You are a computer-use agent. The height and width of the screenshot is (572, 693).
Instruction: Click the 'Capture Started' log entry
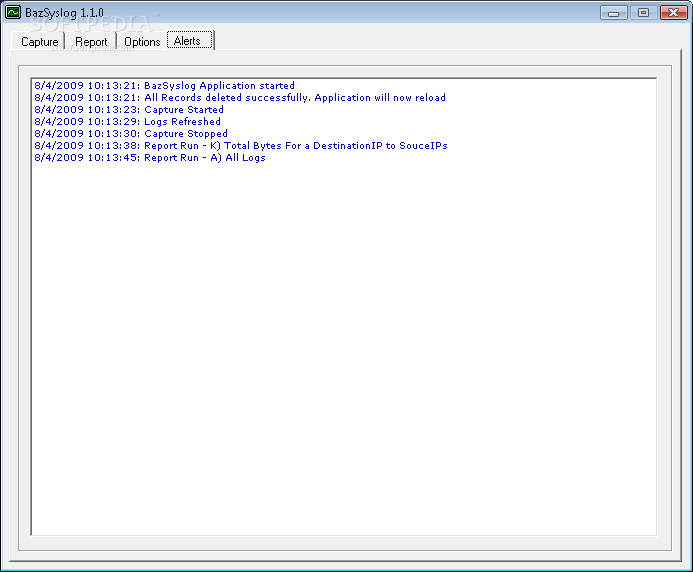[x=129, y=109]
